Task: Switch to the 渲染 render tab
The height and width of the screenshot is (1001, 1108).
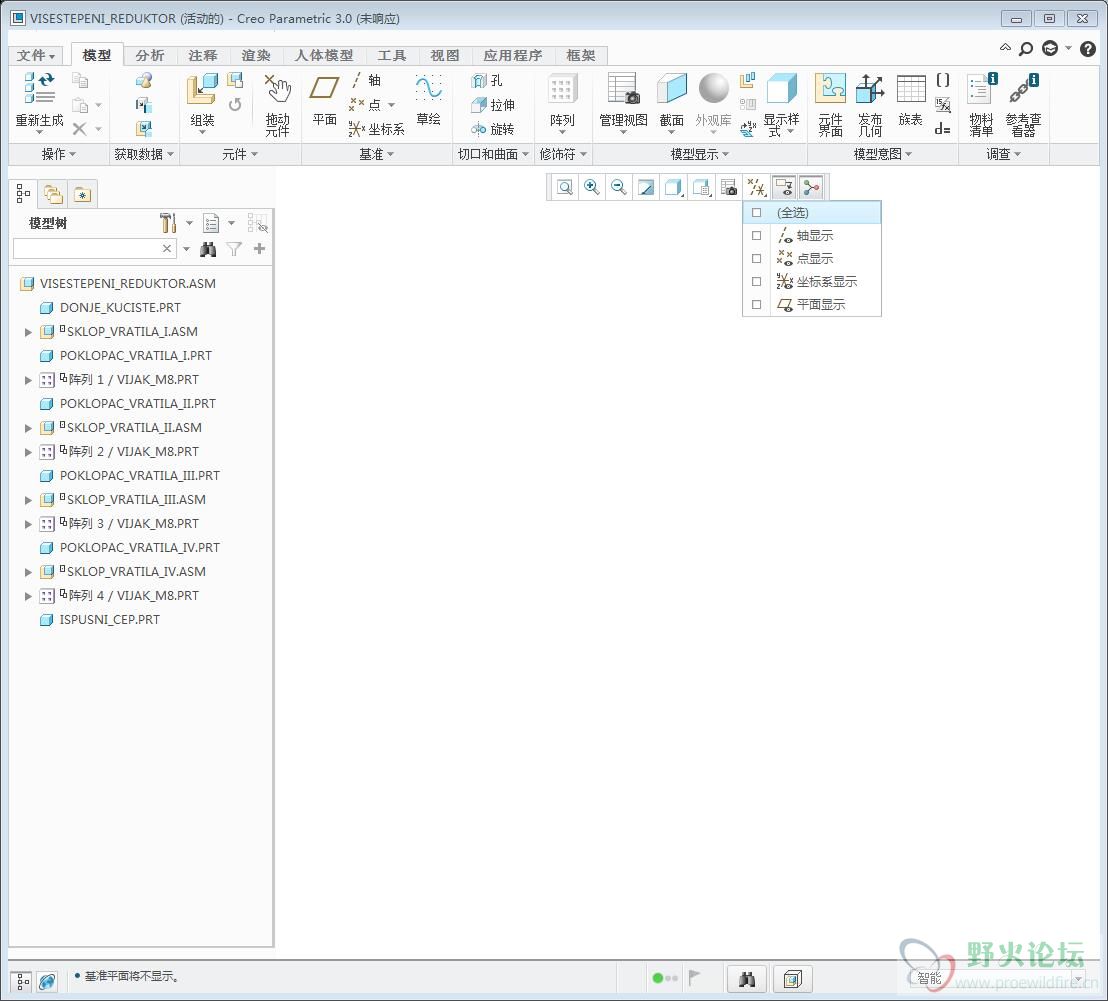Action: coord(256,55)
